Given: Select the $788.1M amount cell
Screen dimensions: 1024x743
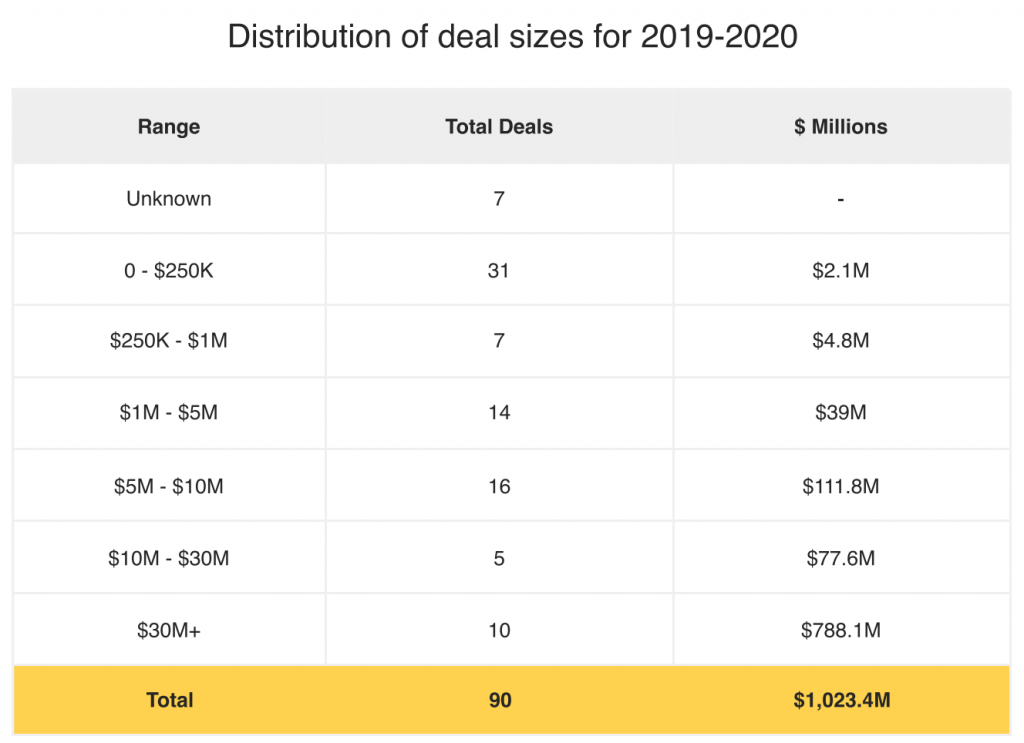Looking at the screenshot, I should pyautogui.click(x=841, y=630).
